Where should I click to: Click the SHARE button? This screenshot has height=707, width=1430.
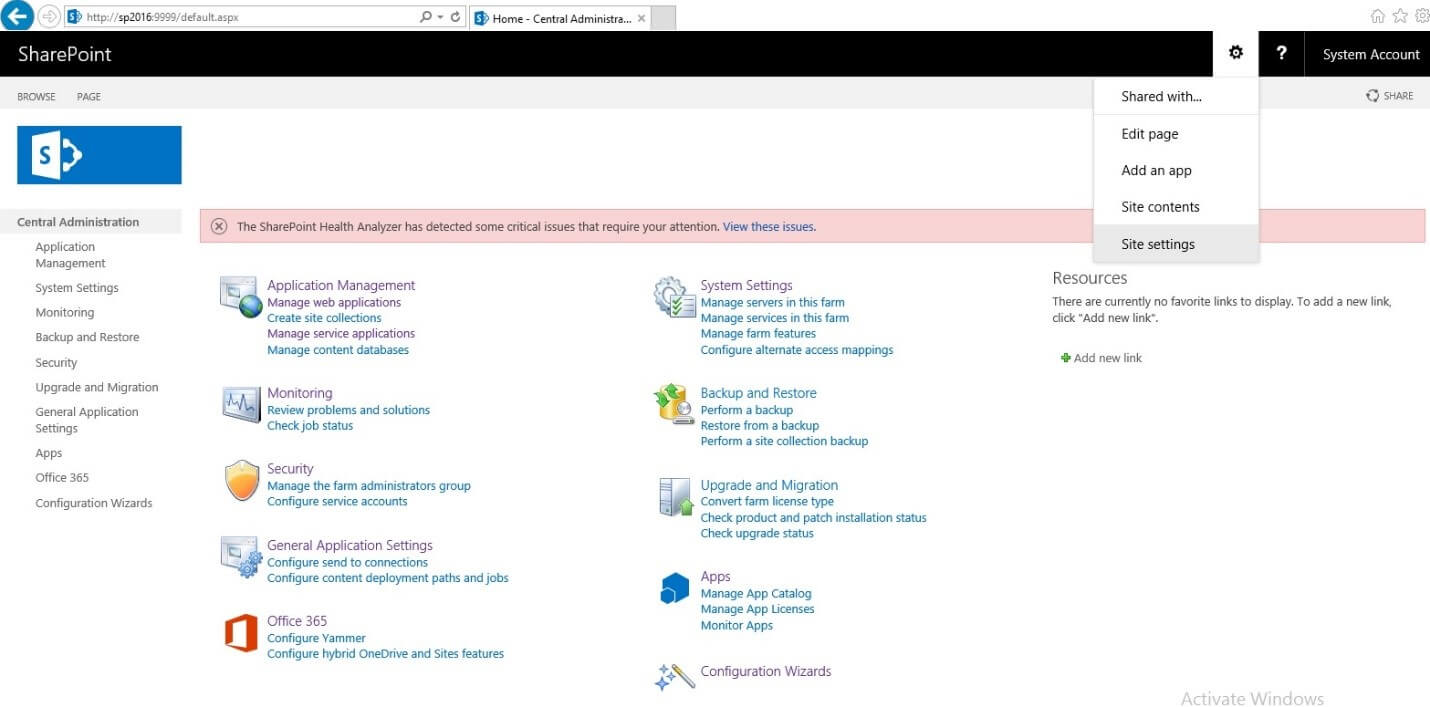coord(1390,96)
